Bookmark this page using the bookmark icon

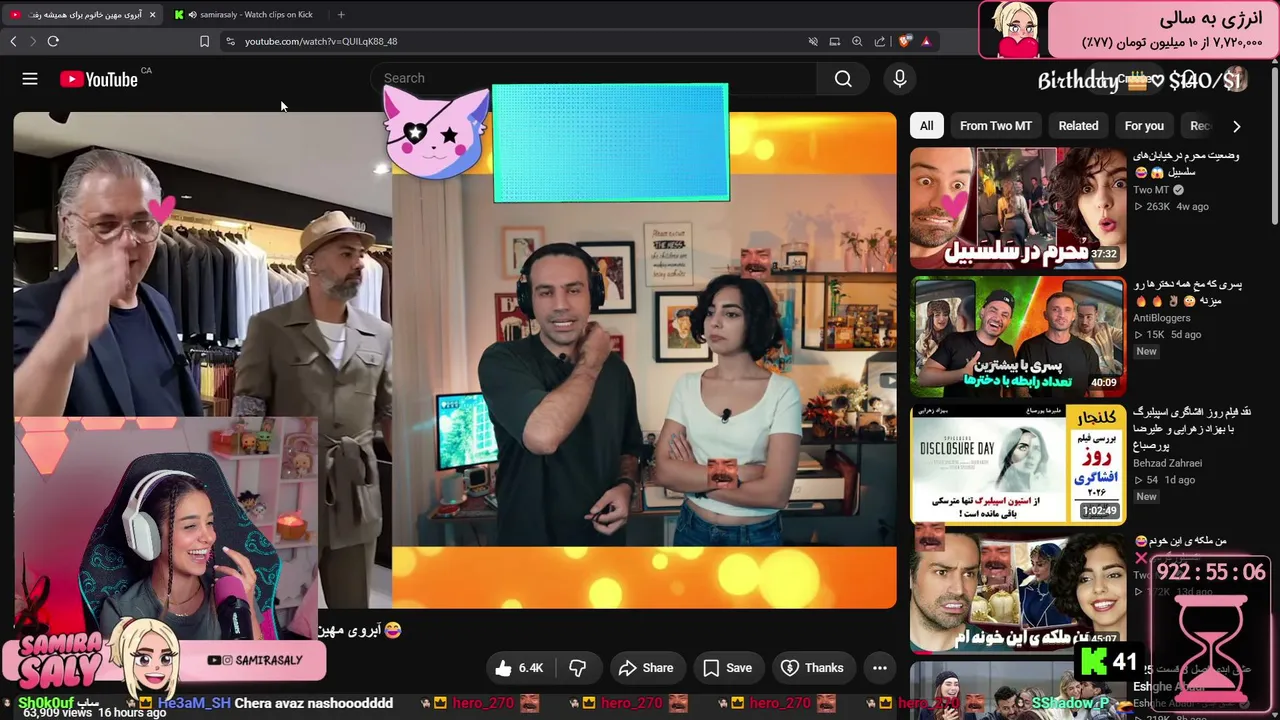click(x=204, y=41)
